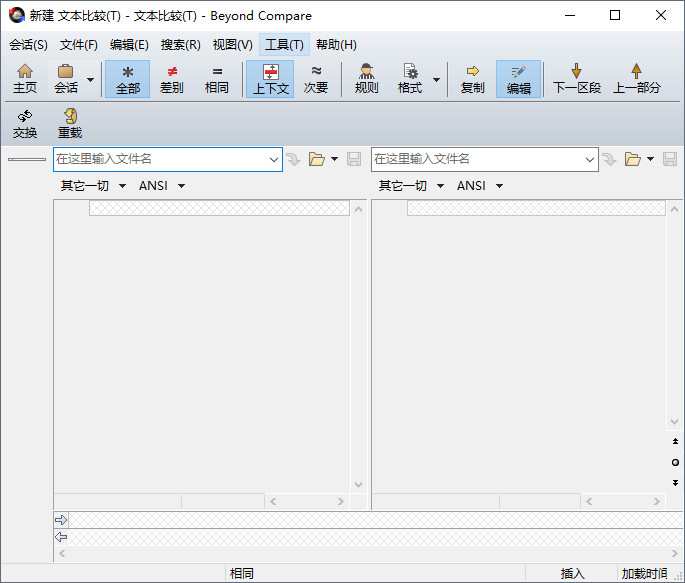Open left ANSI encoding dropdown
This screenshot has width=685, height=583.
[162, 186]
